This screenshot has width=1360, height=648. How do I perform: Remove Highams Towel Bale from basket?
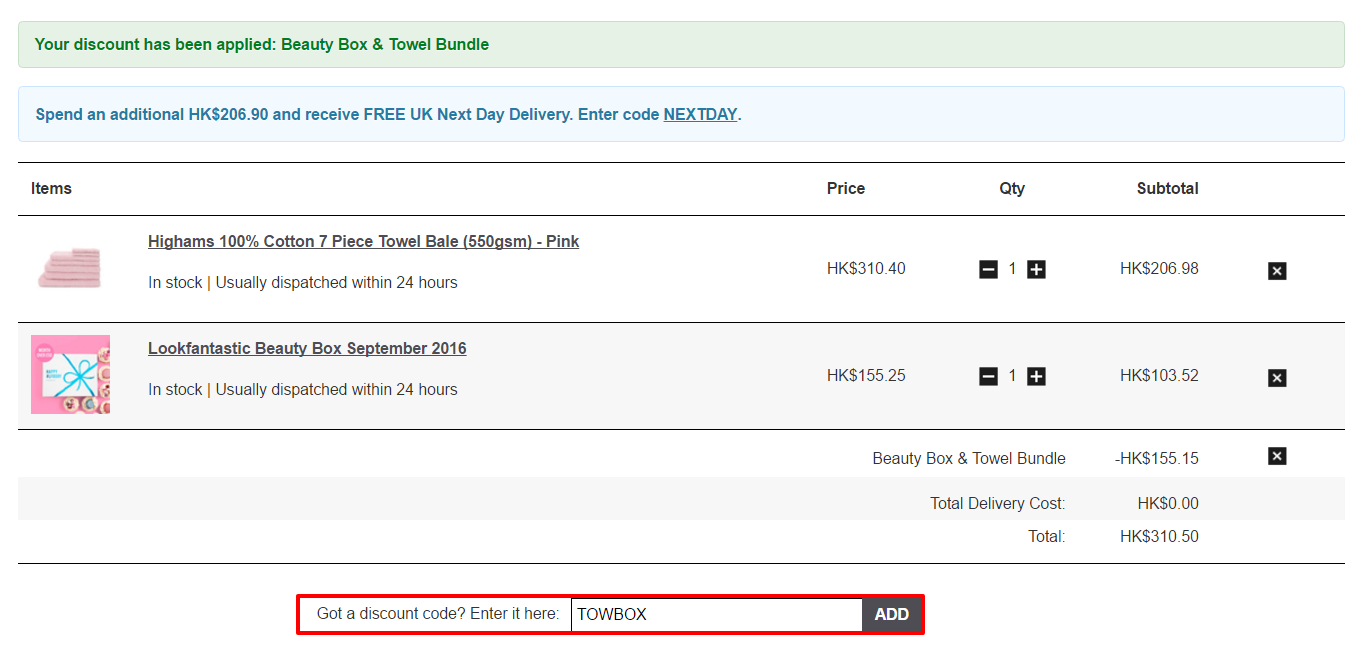(x=1277, y=270)
